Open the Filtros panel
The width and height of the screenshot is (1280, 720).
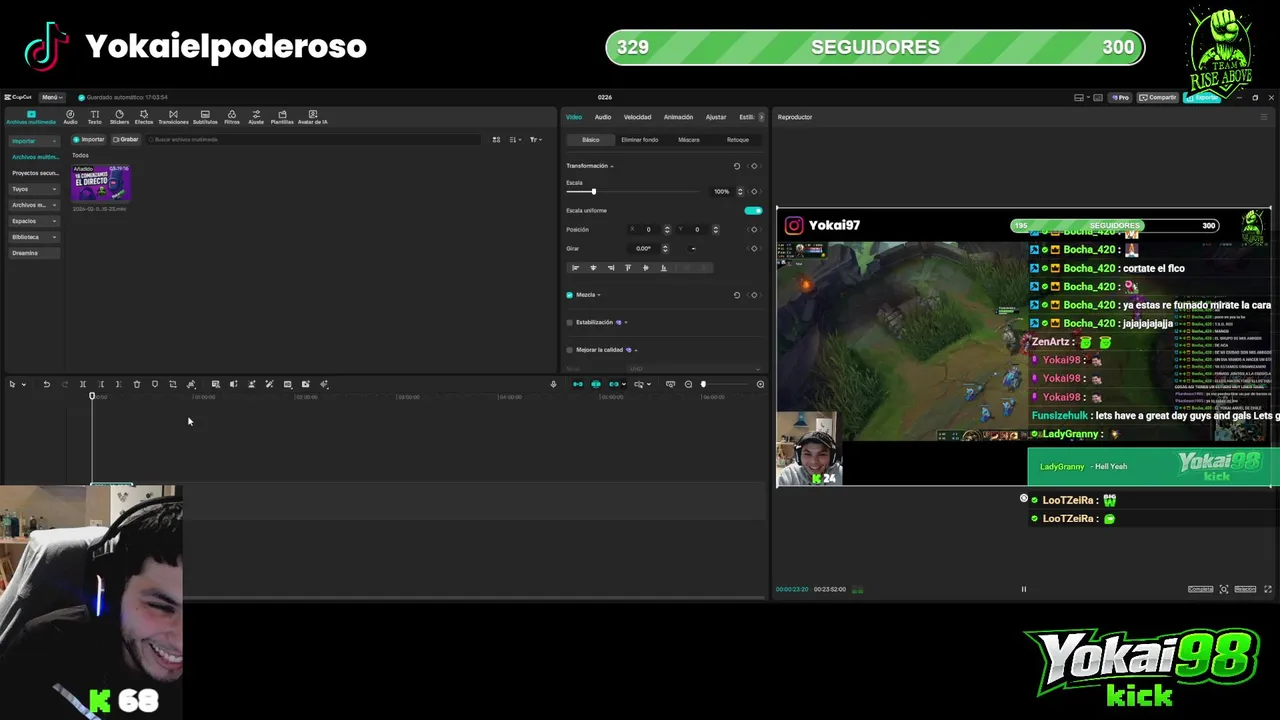point(232,117)
